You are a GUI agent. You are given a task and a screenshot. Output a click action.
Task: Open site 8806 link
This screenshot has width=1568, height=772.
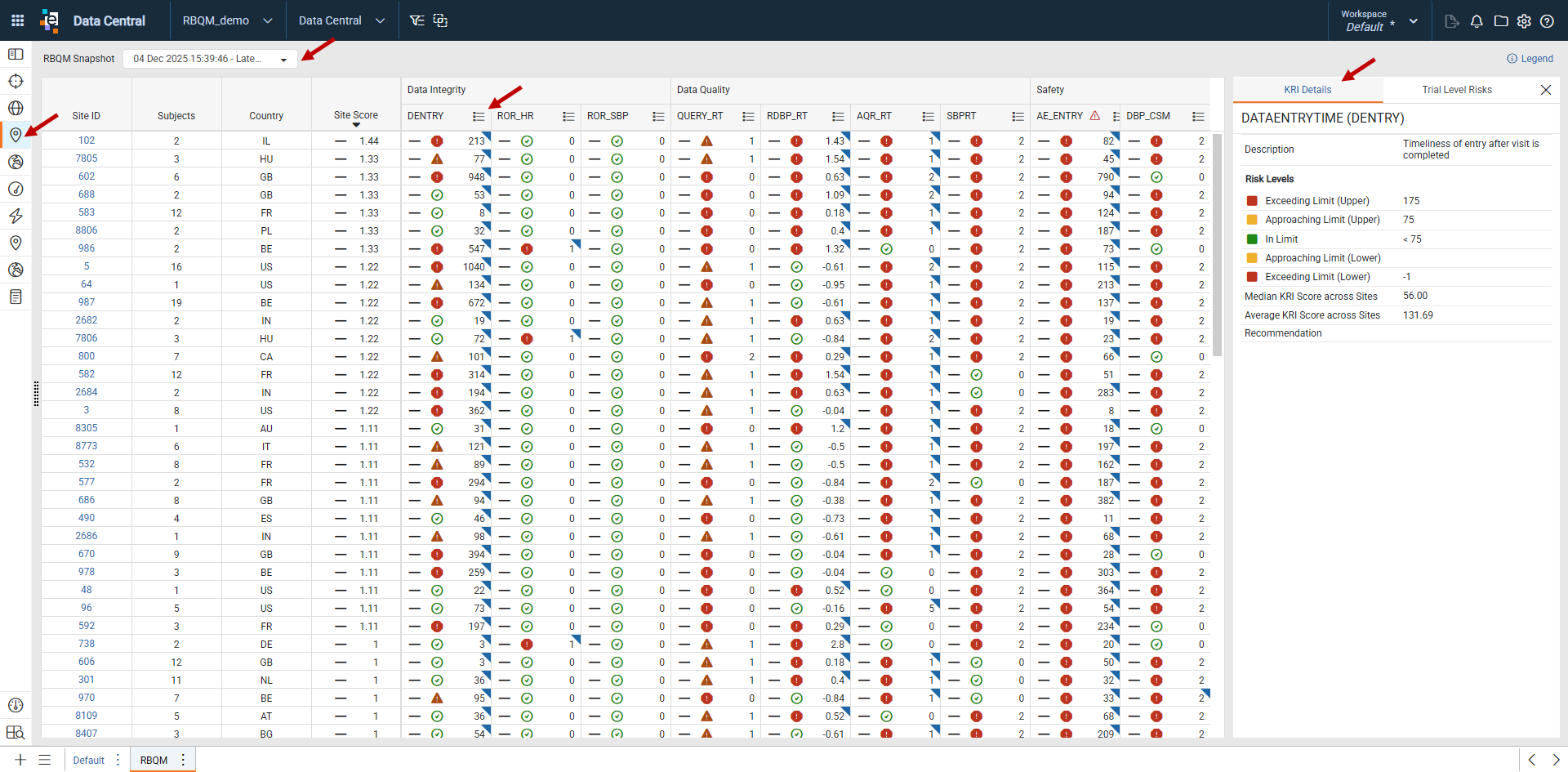[x=87, y=230]
